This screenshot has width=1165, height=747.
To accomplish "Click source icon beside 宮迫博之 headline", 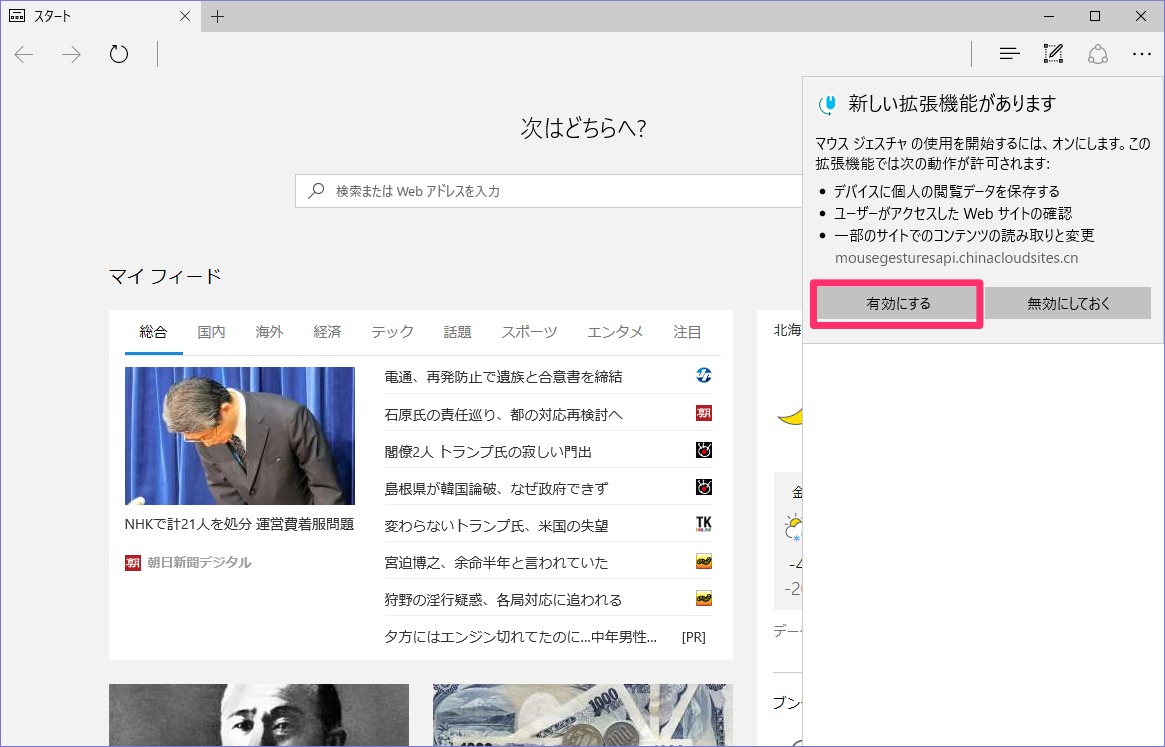I will pyautogui.click(x=704, y=561).
